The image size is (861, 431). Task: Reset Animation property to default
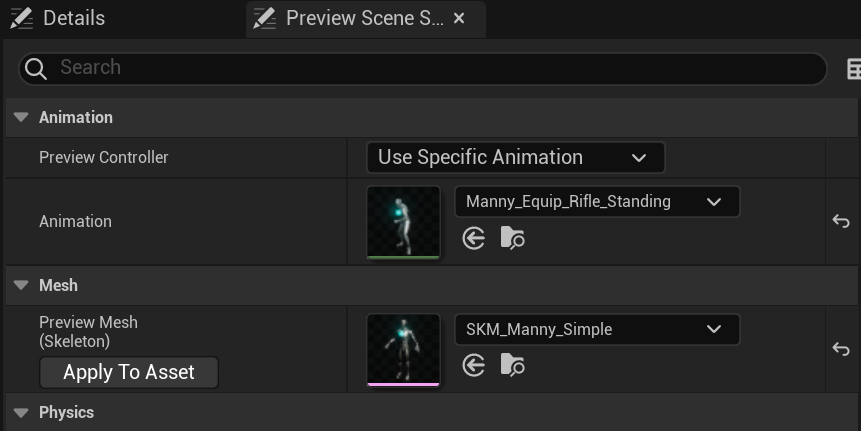tap(840, 221)
